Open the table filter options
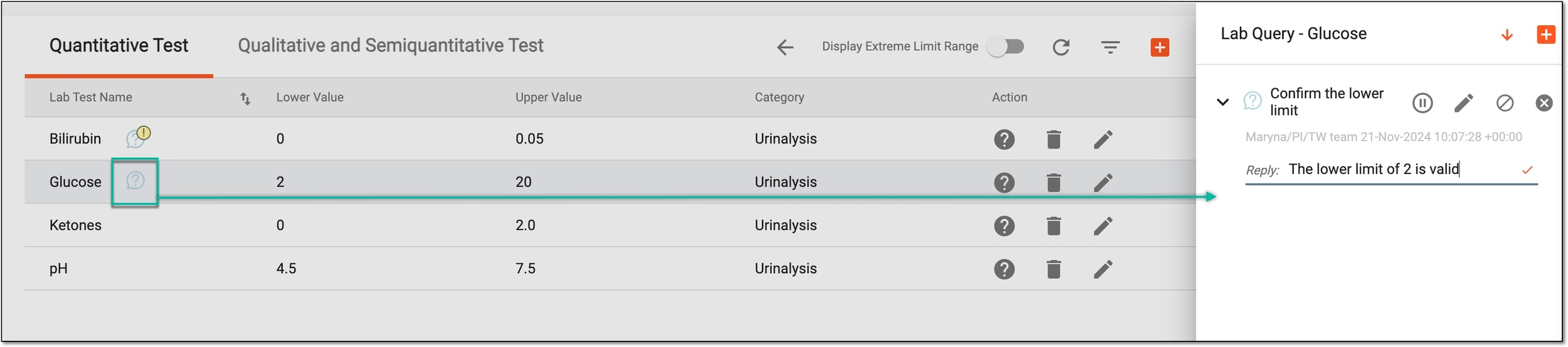Viewport: 1568px width, 347px height. [x=1110, y=47]
